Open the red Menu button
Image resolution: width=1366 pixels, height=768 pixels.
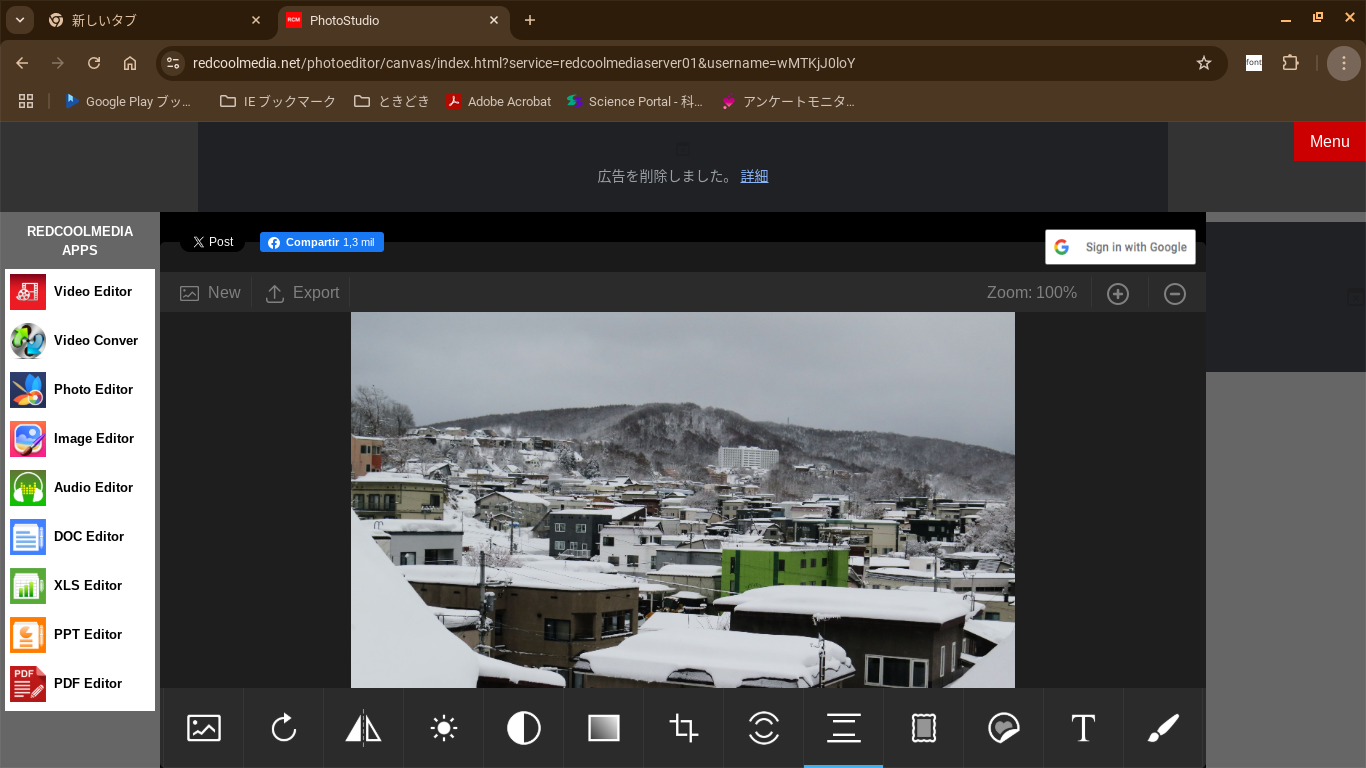[1329, 141]
